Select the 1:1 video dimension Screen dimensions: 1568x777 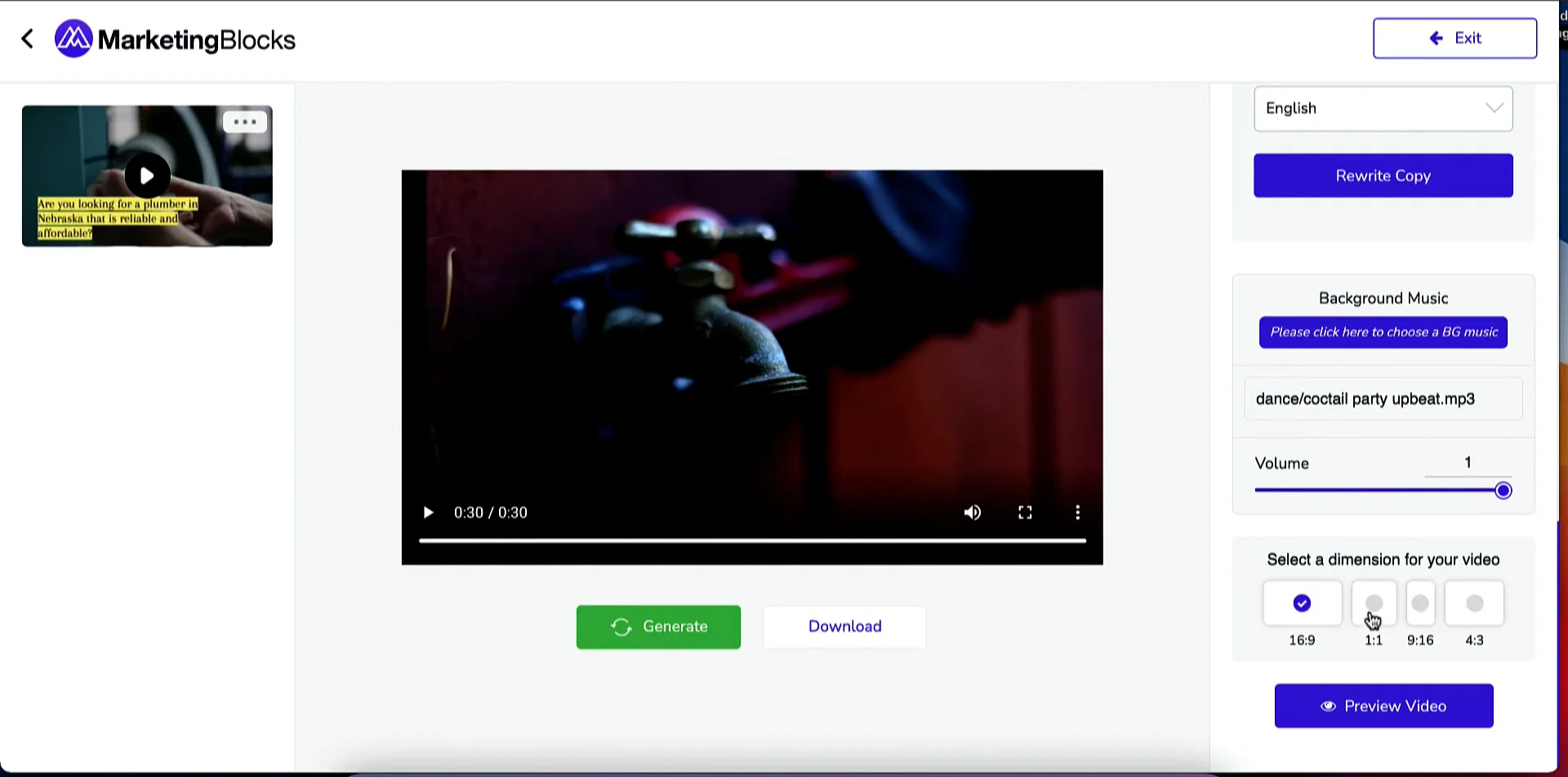click(x=1374, y=603)
